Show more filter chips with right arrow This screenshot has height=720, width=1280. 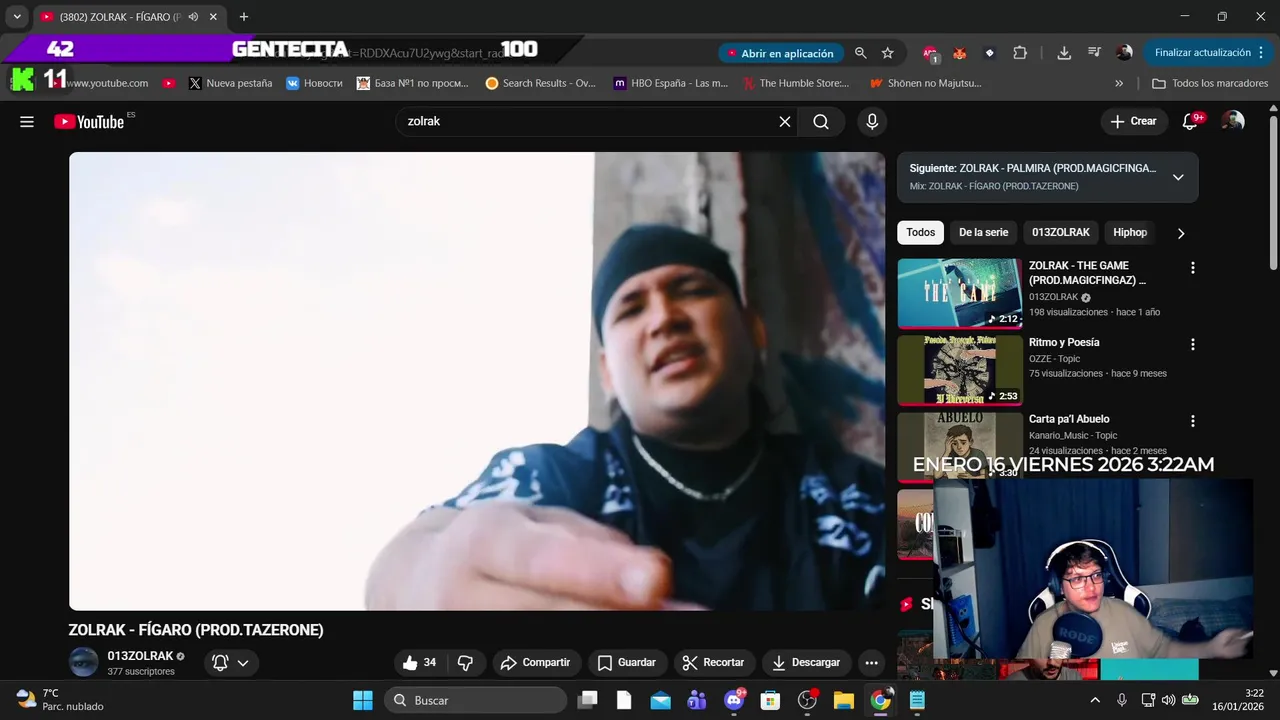pos(1181,233)
